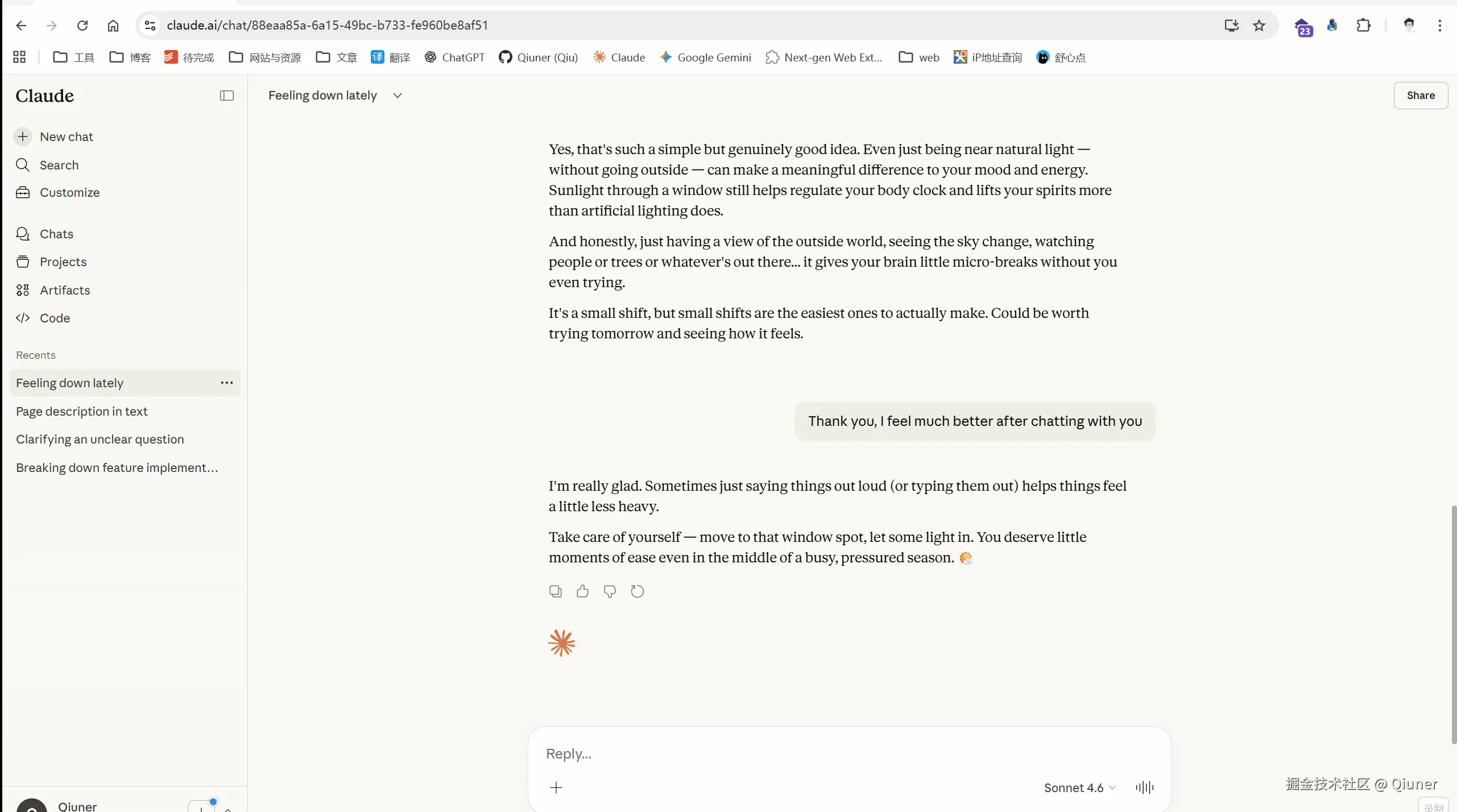Expand the Feeling down lately title dropdown
Screen dimensions: 1457x812
398,96
